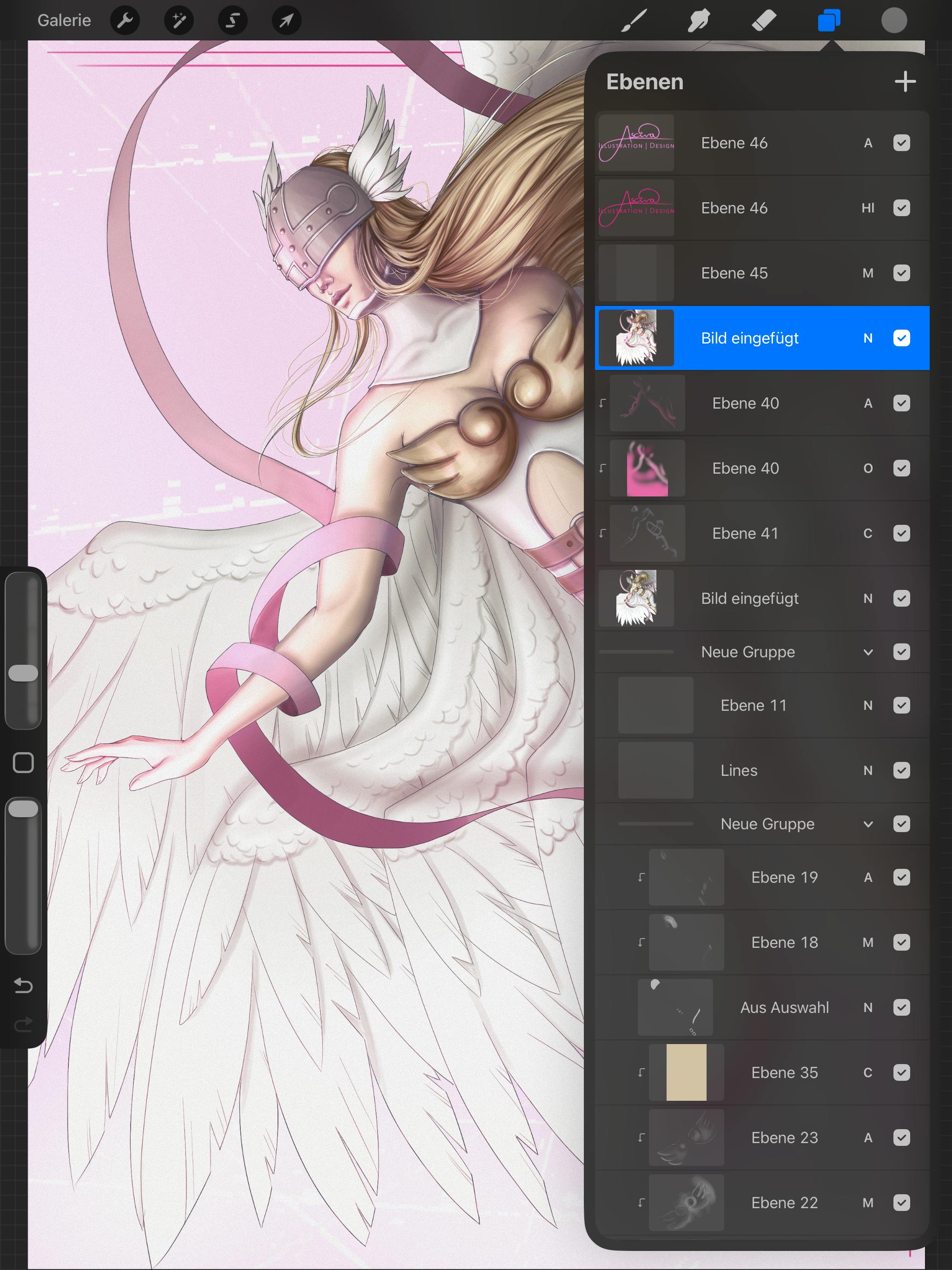Open blend mode HI of Ebene 46
The image size is (952, 1270).
click(867, 208)
